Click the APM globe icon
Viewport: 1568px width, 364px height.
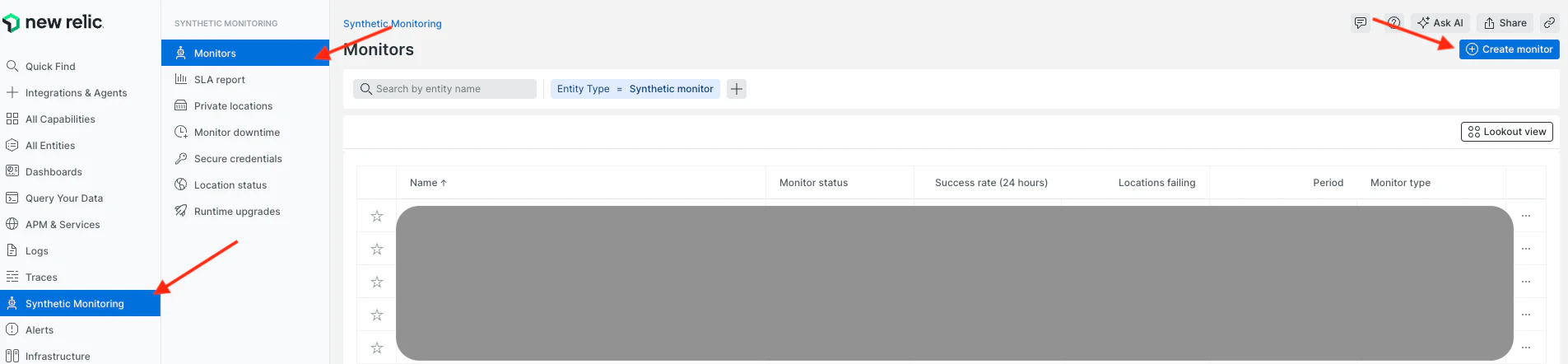[12, 224]
